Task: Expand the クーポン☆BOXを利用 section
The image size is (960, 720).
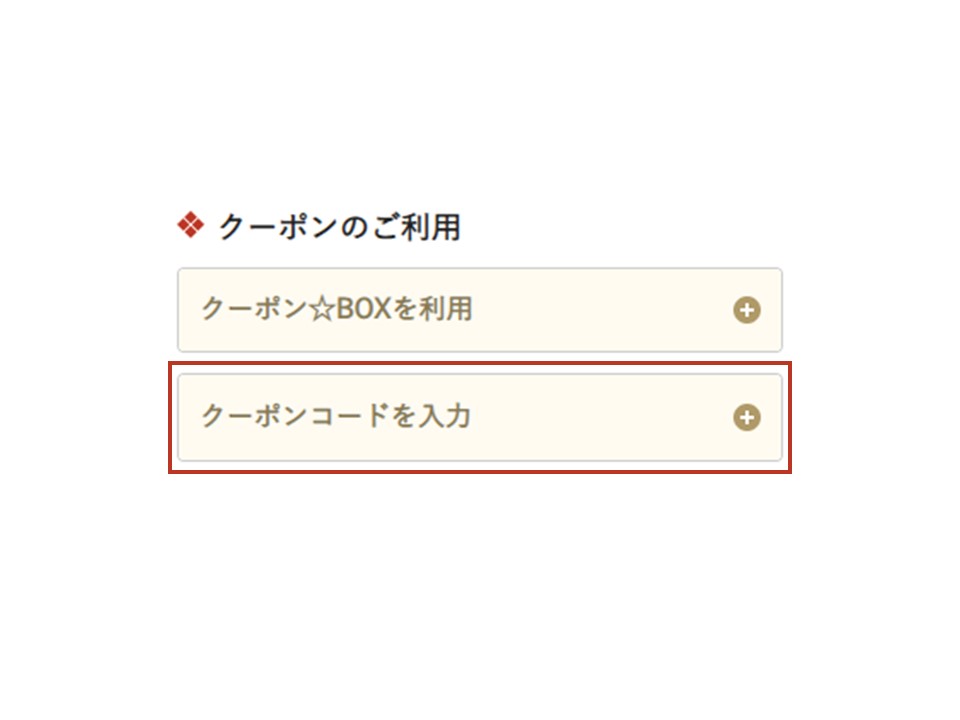Action: click(479, 310)
